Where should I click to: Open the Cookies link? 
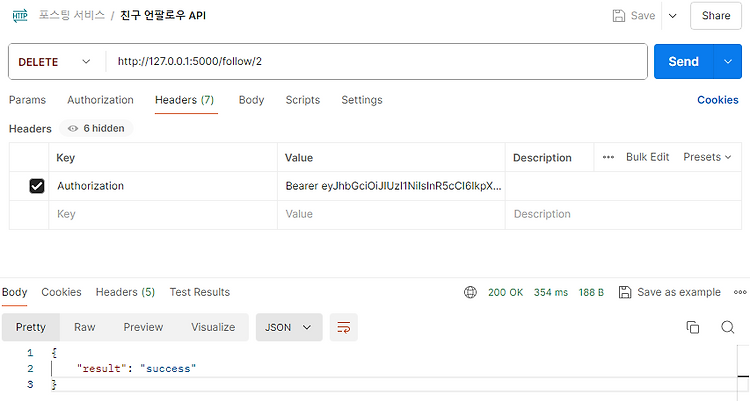click(x=717, y=100)
